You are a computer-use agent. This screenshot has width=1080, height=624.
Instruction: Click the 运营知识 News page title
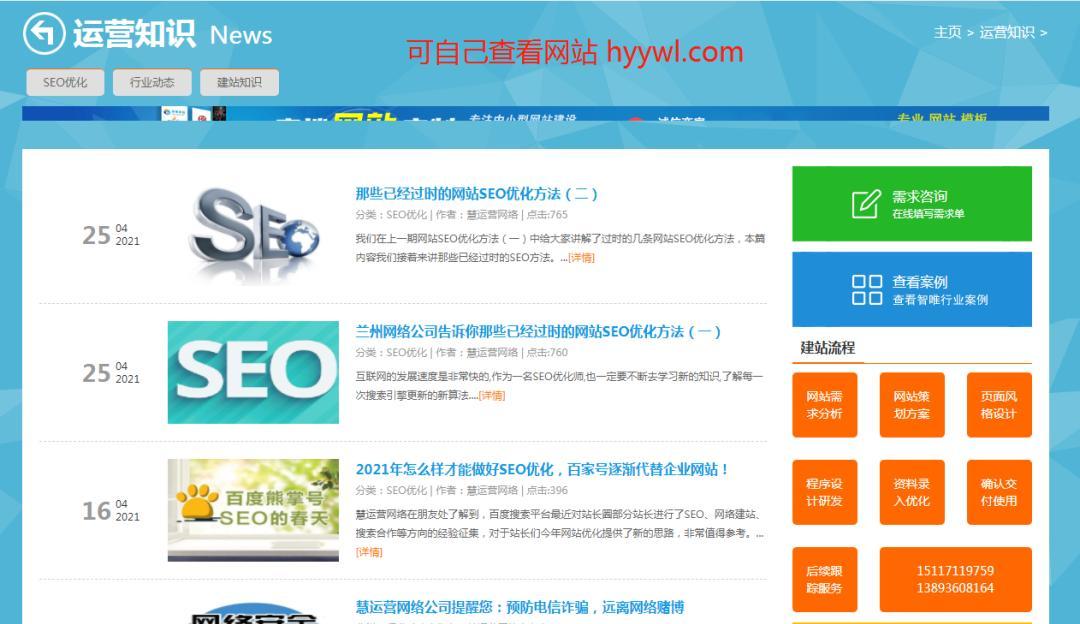pos(172,34)
